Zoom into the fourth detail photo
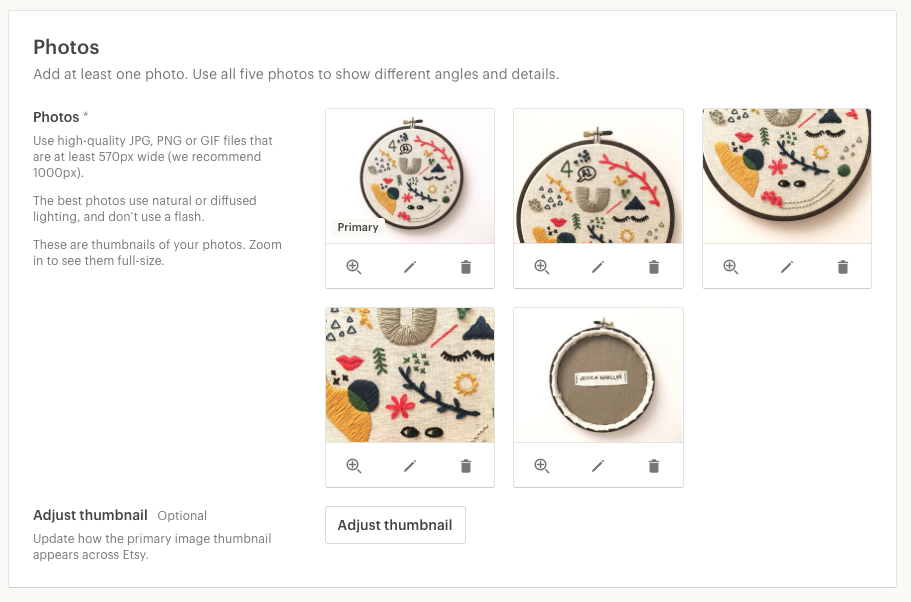This screenshot has width=911, height=602. pos(354,465)
